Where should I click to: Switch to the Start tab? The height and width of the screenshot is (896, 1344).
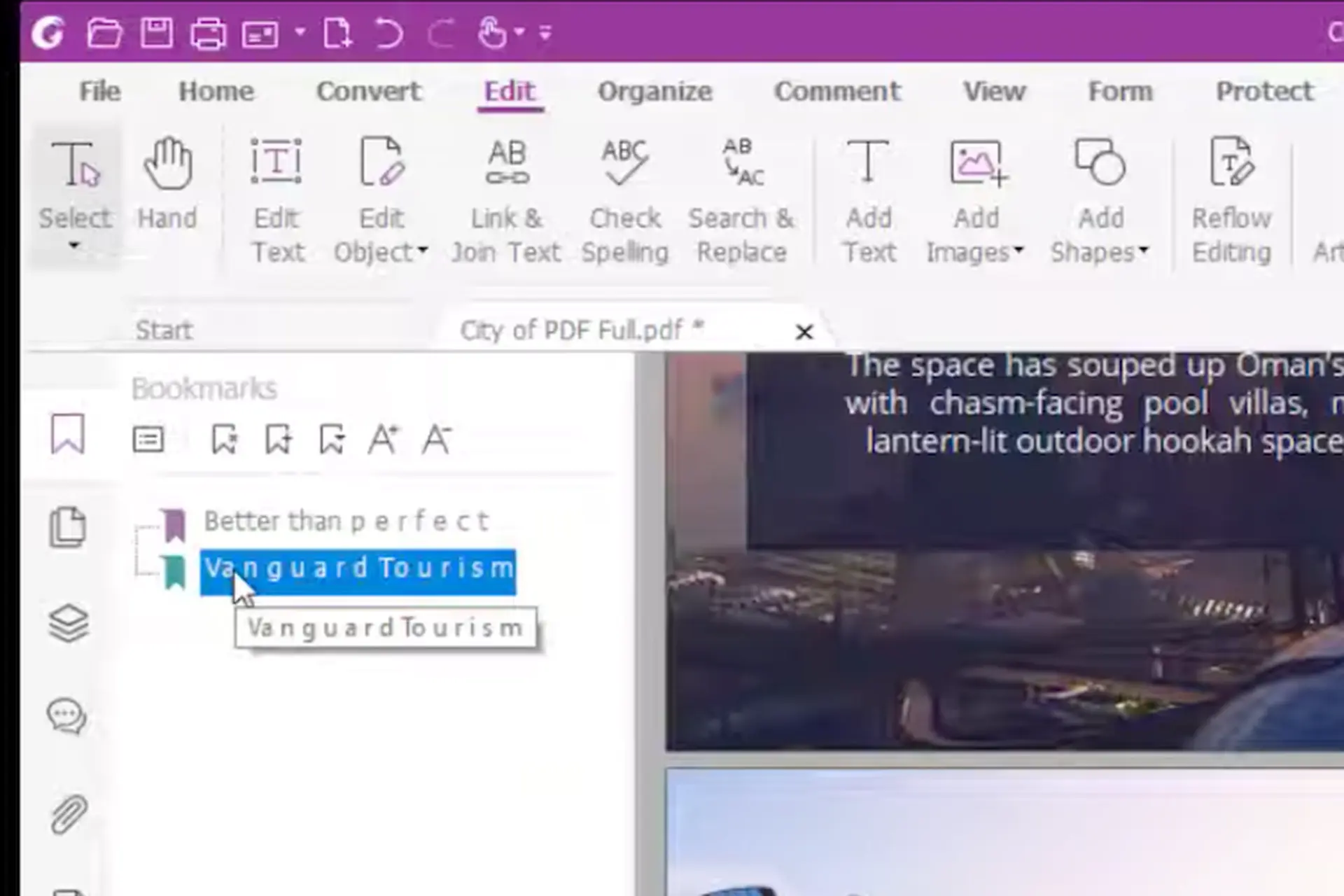[164, 330]
